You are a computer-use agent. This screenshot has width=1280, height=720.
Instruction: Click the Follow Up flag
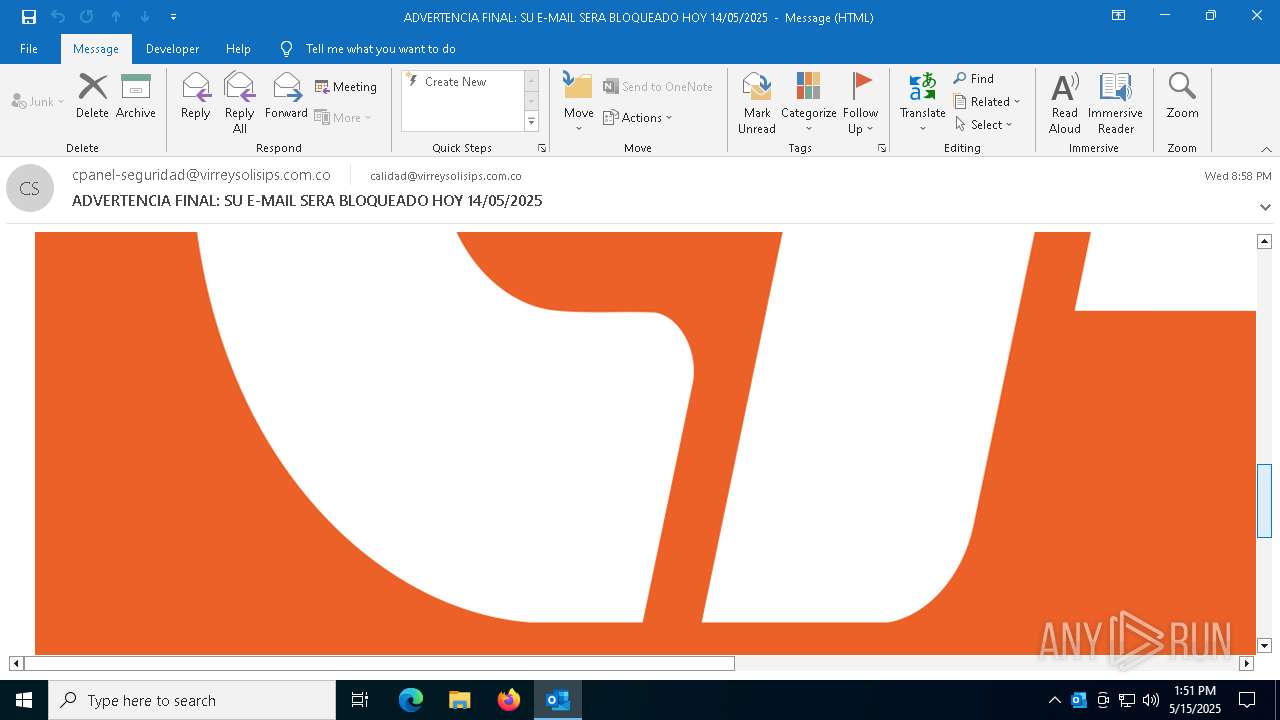tap(860, 102)
